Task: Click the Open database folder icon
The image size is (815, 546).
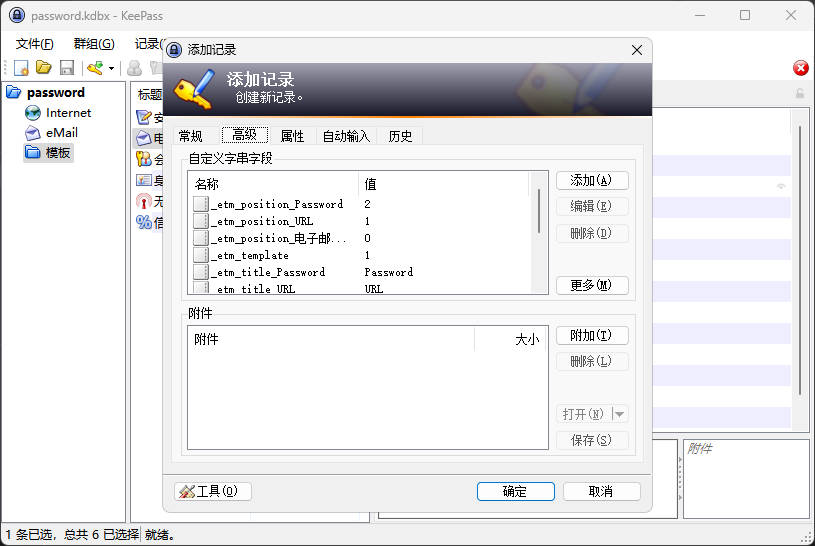Action: pos(44,68)
